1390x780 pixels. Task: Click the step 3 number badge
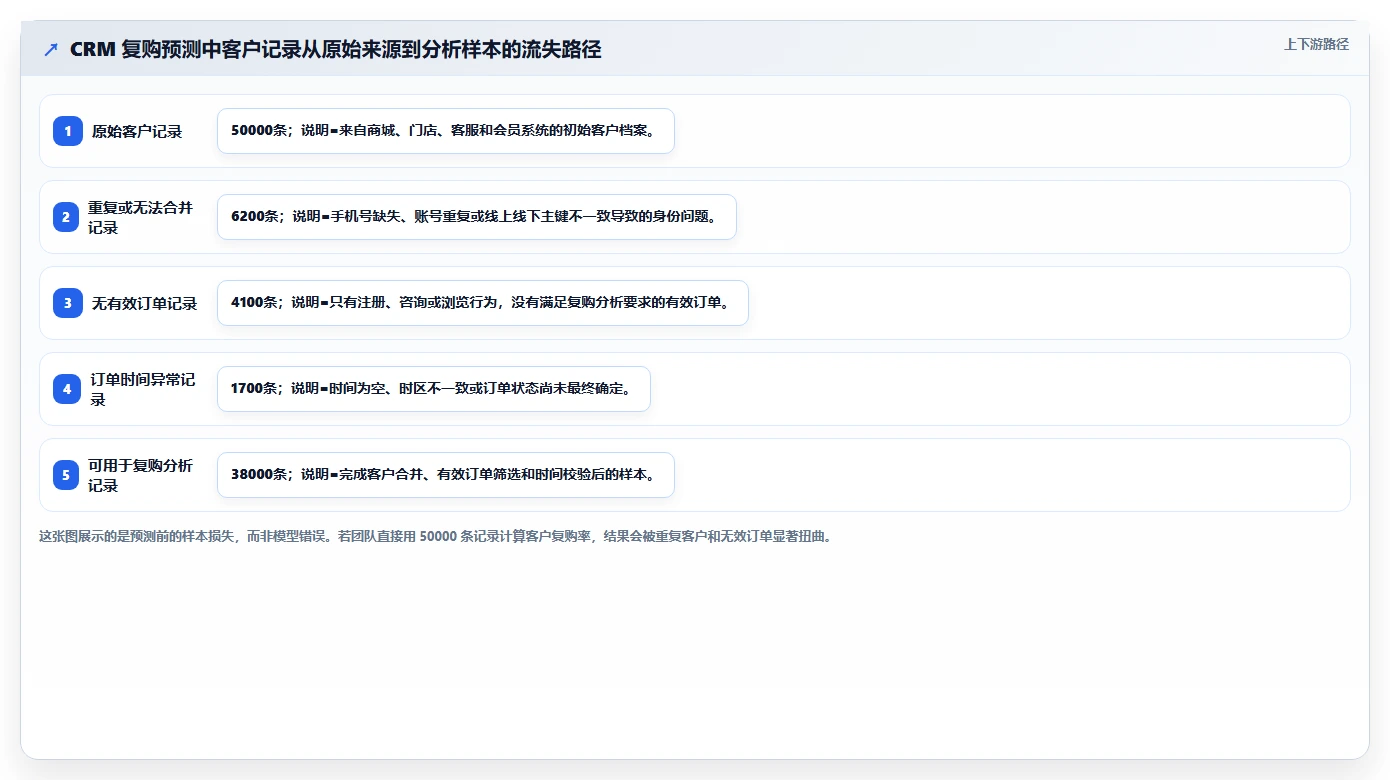67,303
